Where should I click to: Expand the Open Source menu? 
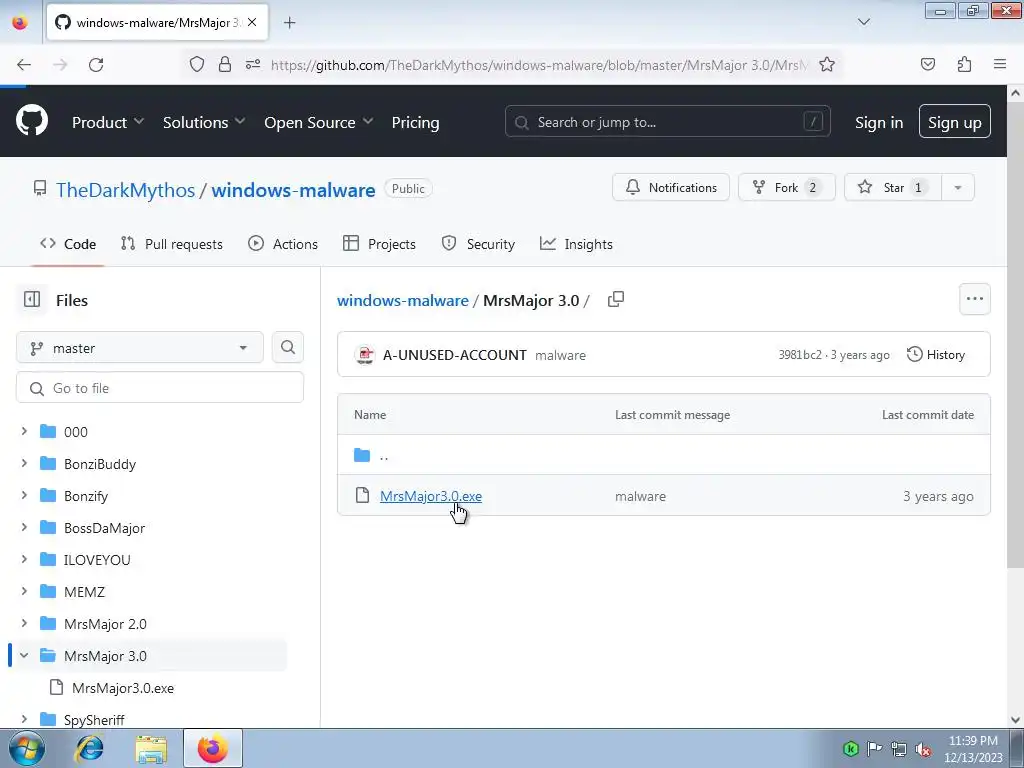click(319, 122)
